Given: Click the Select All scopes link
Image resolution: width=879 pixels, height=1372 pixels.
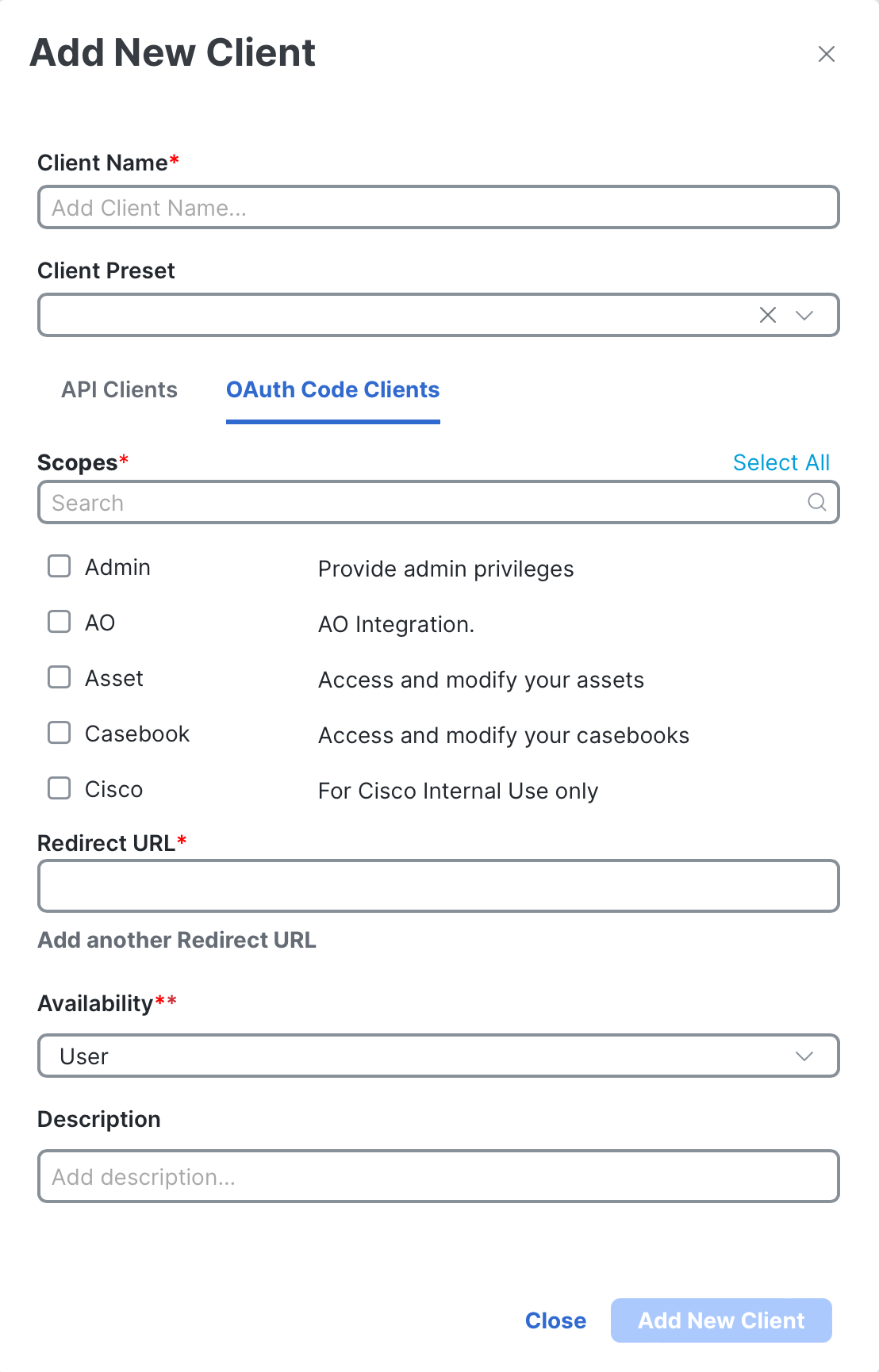Looking at the screenshot, I should (x=781, y=462).
